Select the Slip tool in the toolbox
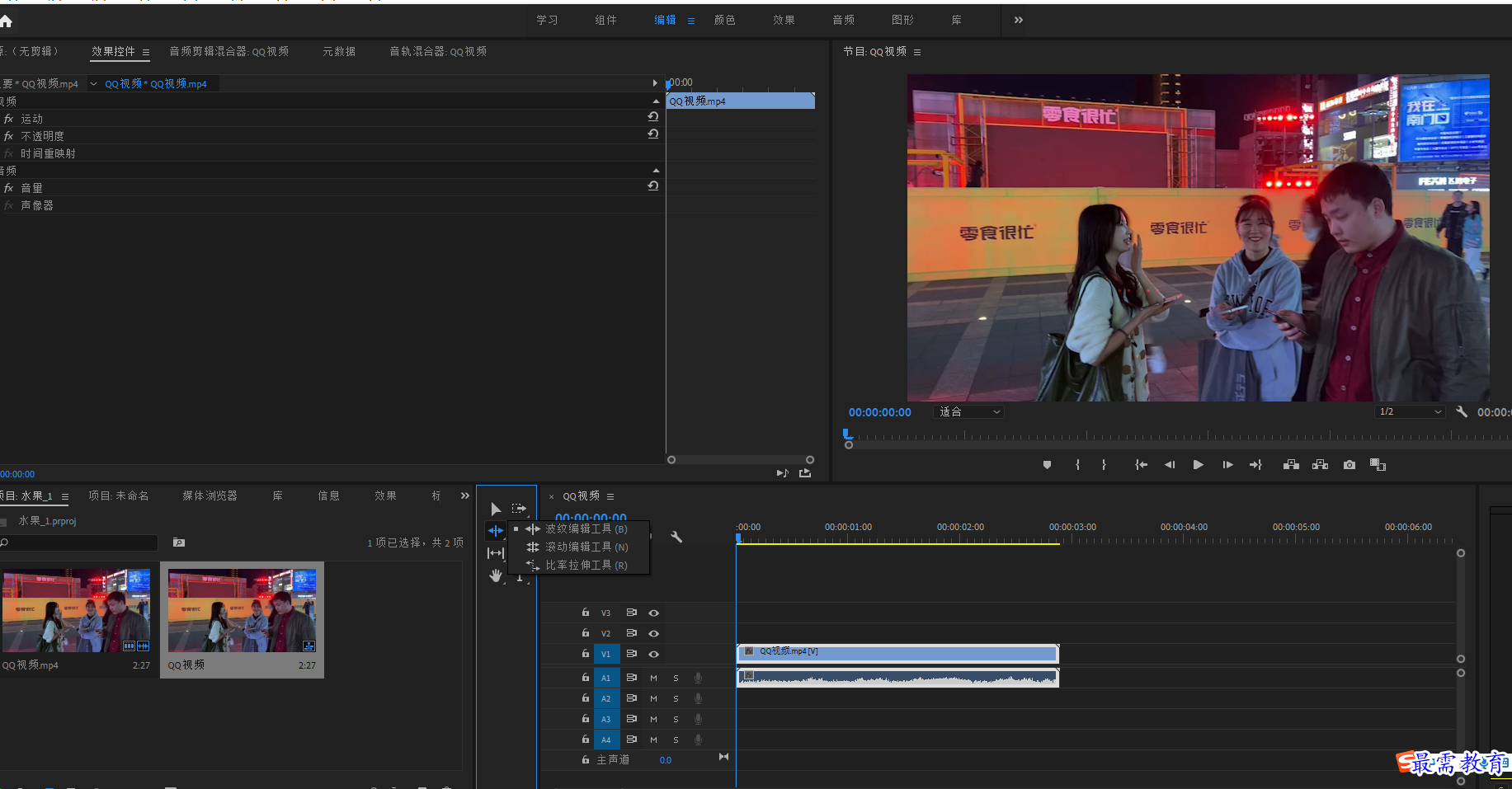Screen dimensions: 1512x789 click(496, 553)
